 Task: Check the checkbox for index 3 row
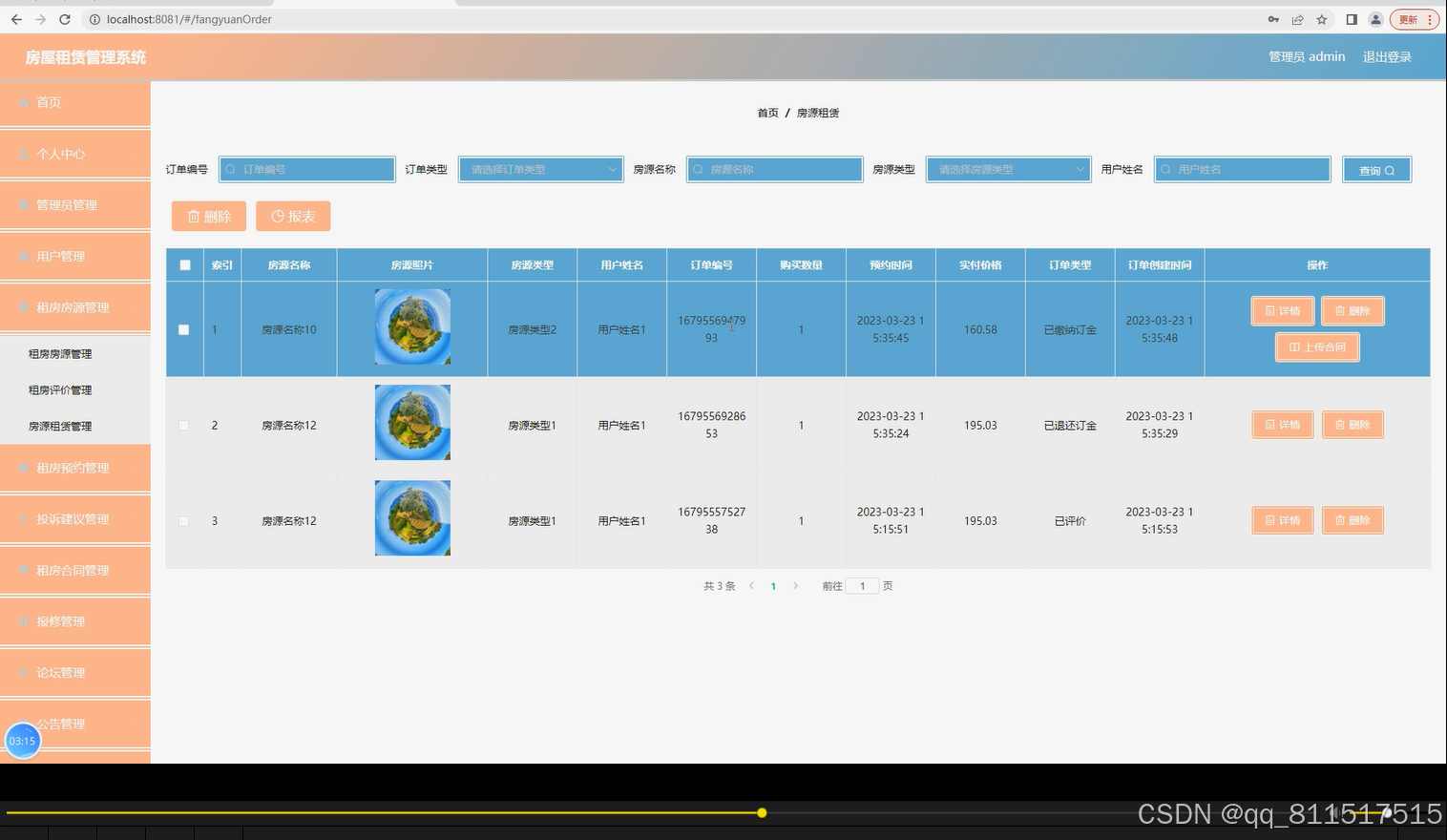point(184,520)
